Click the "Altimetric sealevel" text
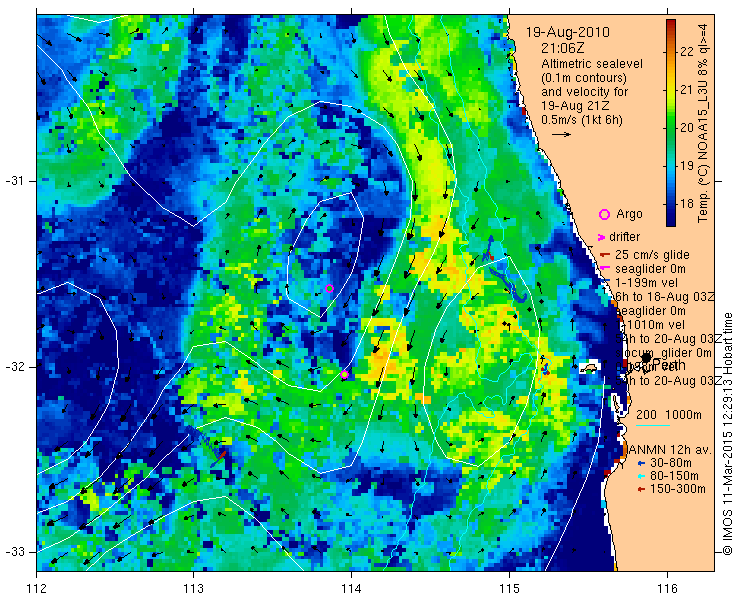The width and height of the screenshot is (740, 600). click(592, 63)
